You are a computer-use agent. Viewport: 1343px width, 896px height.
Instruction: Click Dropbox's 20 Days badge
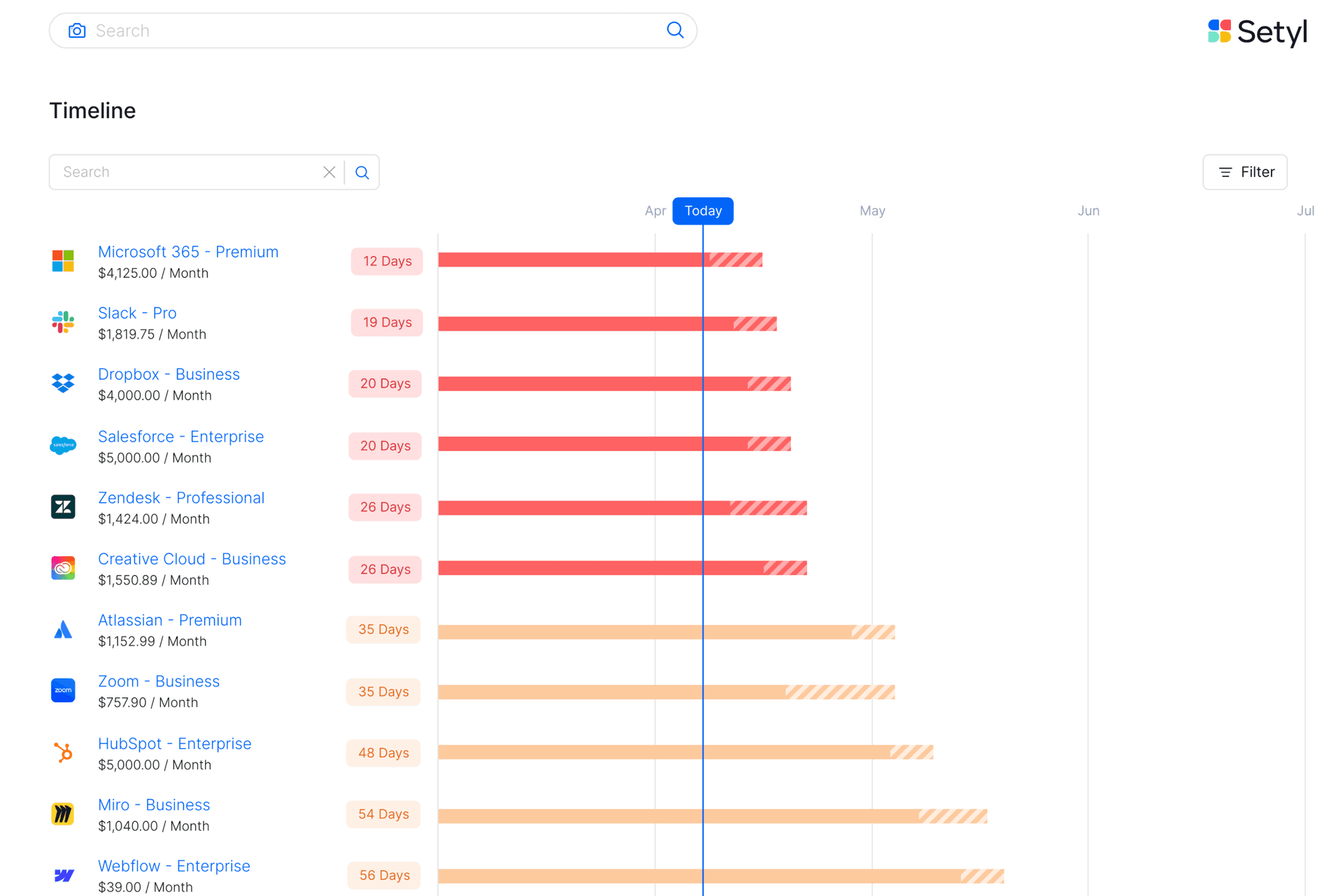coord(385,383)
